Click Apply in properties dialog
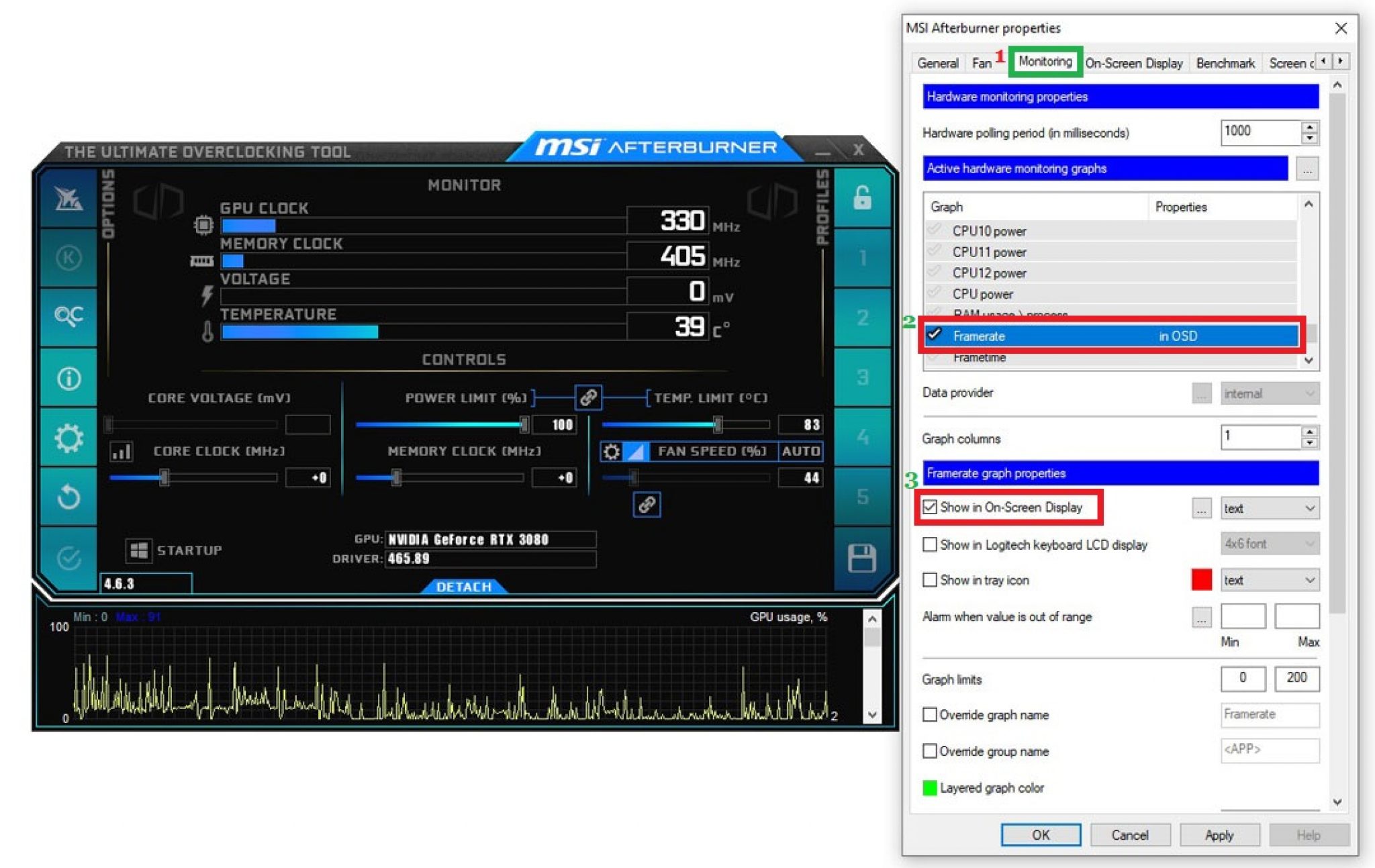Image resolution: width=1375 pixels, height=868 pixels. (1219, 835)
